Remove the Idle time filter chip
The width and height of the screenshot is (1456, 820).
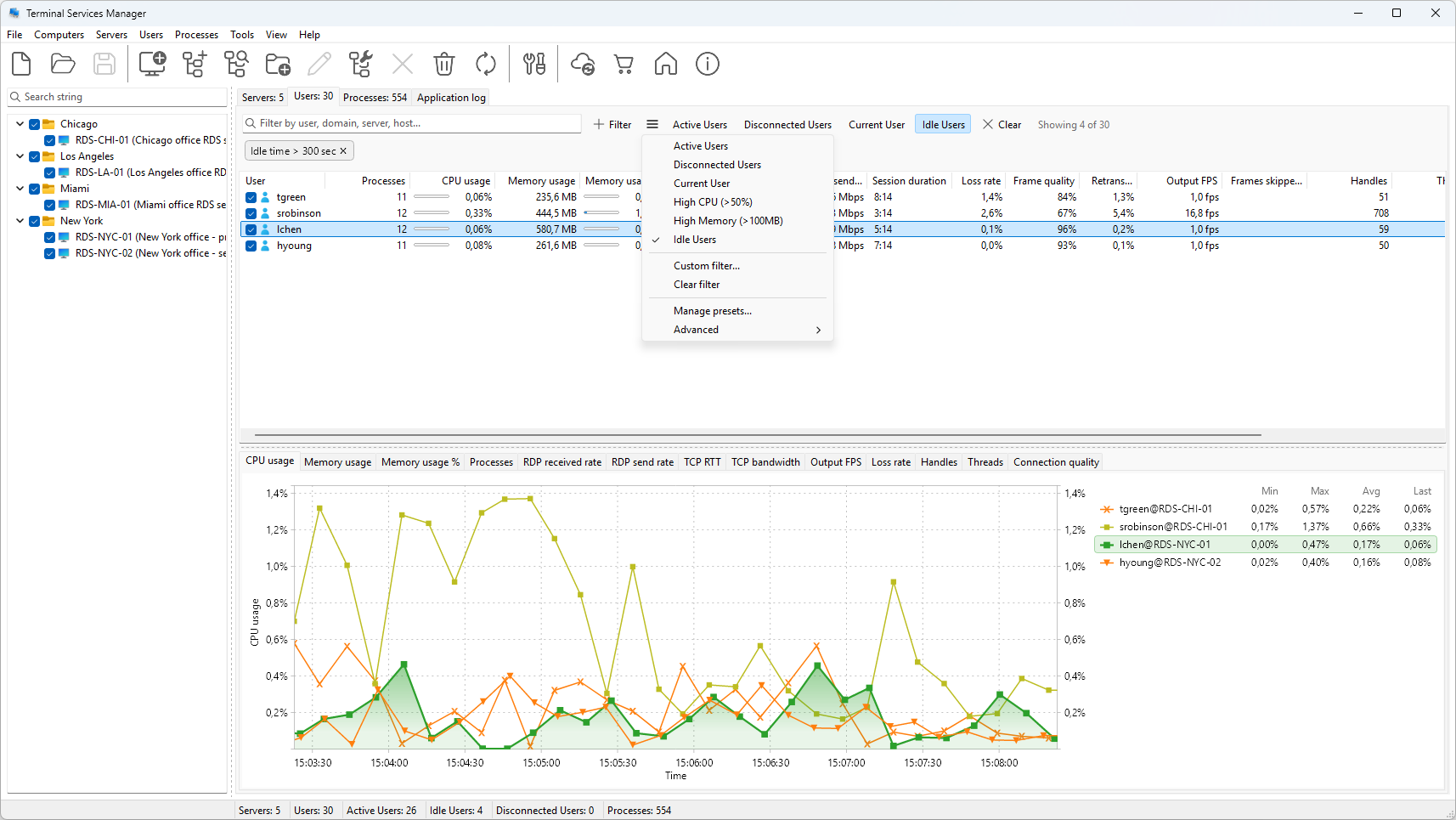pyautogui.click(x=344, y=151)
